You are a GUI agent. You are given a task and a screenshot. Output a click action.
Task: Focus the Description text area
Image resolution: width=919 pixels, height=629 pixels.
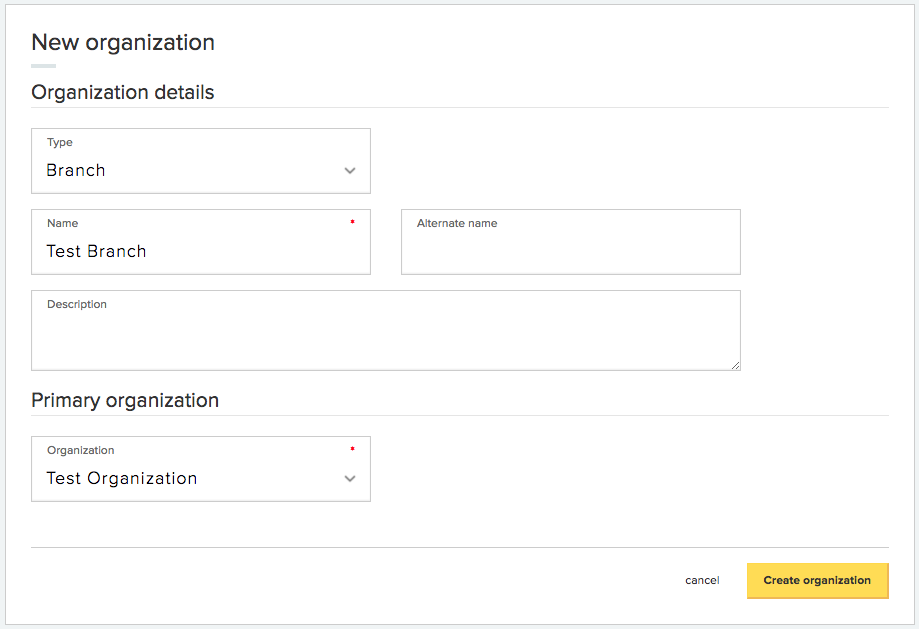click(x=386, y=331)
